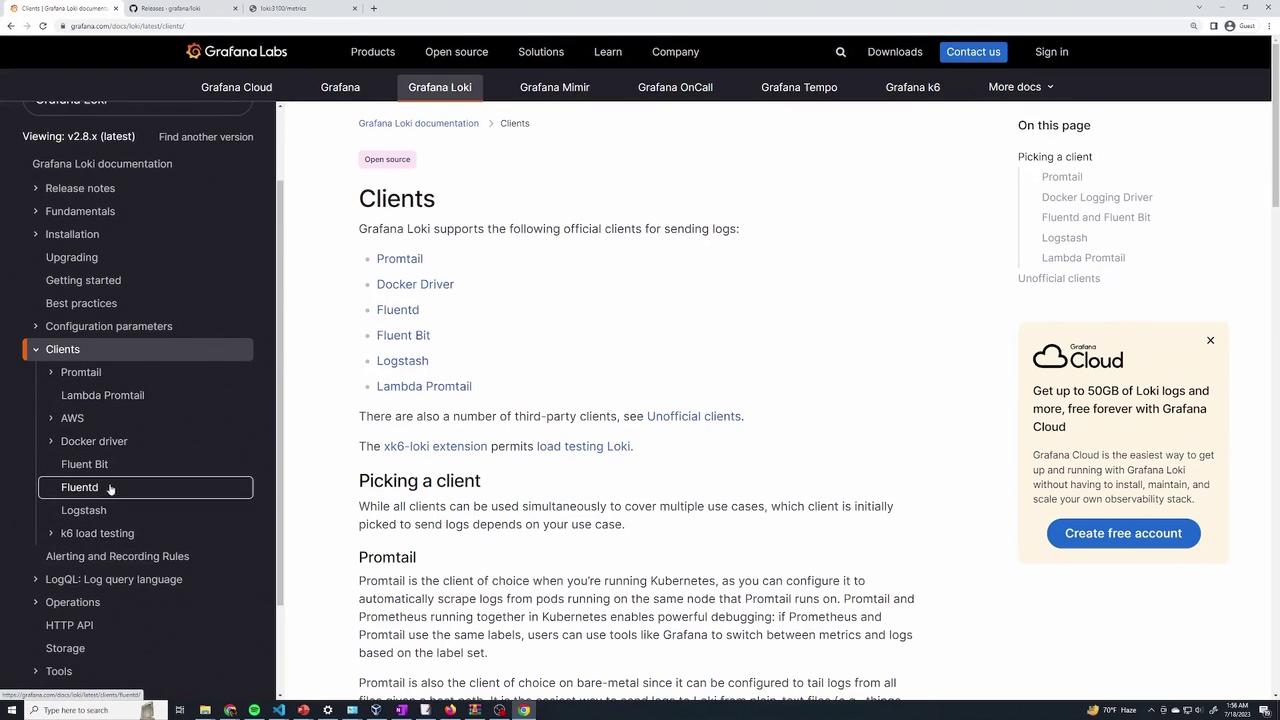Open the Learn menu
The width and height of the screenshot is (1280, 720).
(x=608, y=52)
